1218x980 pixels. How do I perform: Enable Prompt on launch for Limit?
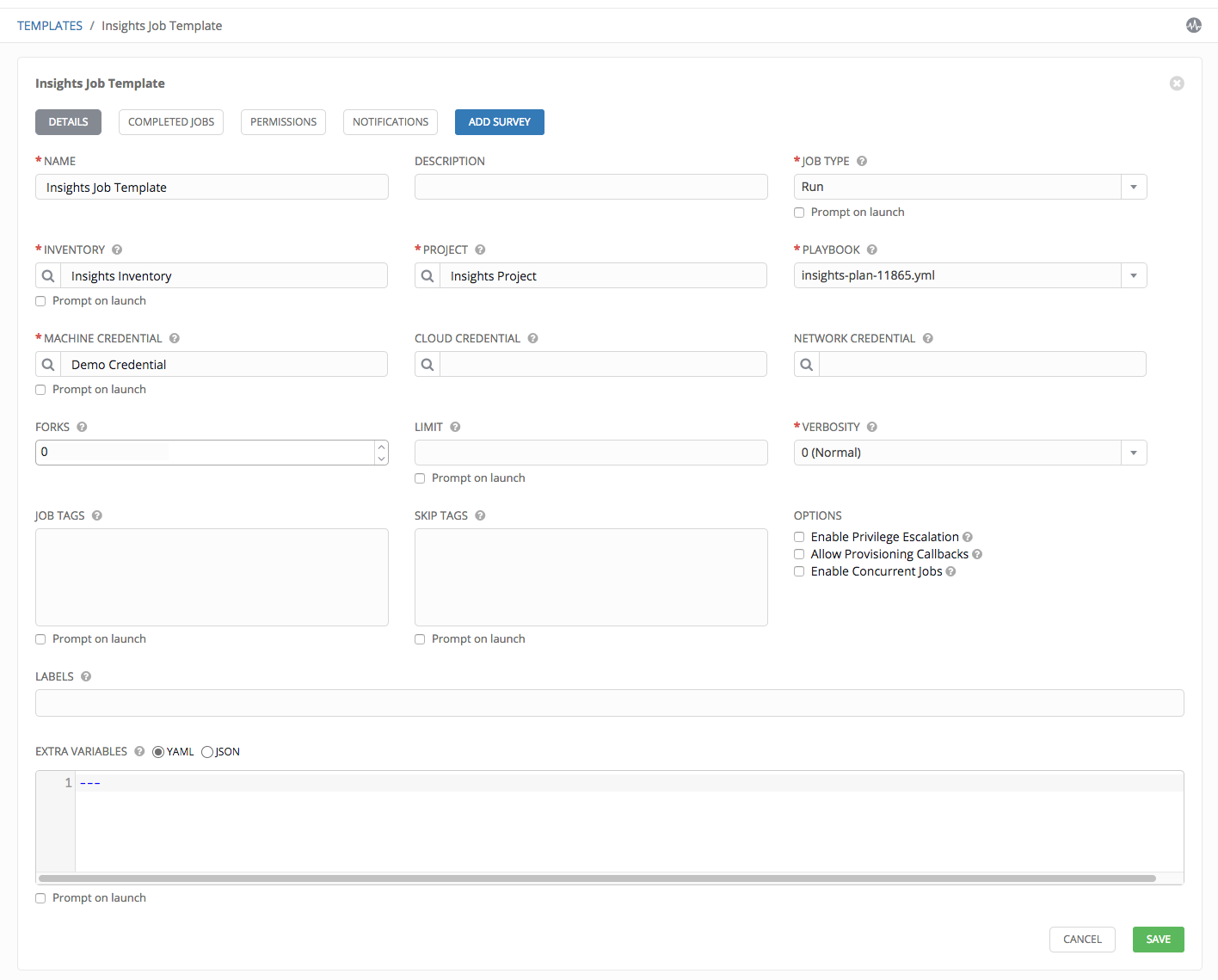[420, 478]
